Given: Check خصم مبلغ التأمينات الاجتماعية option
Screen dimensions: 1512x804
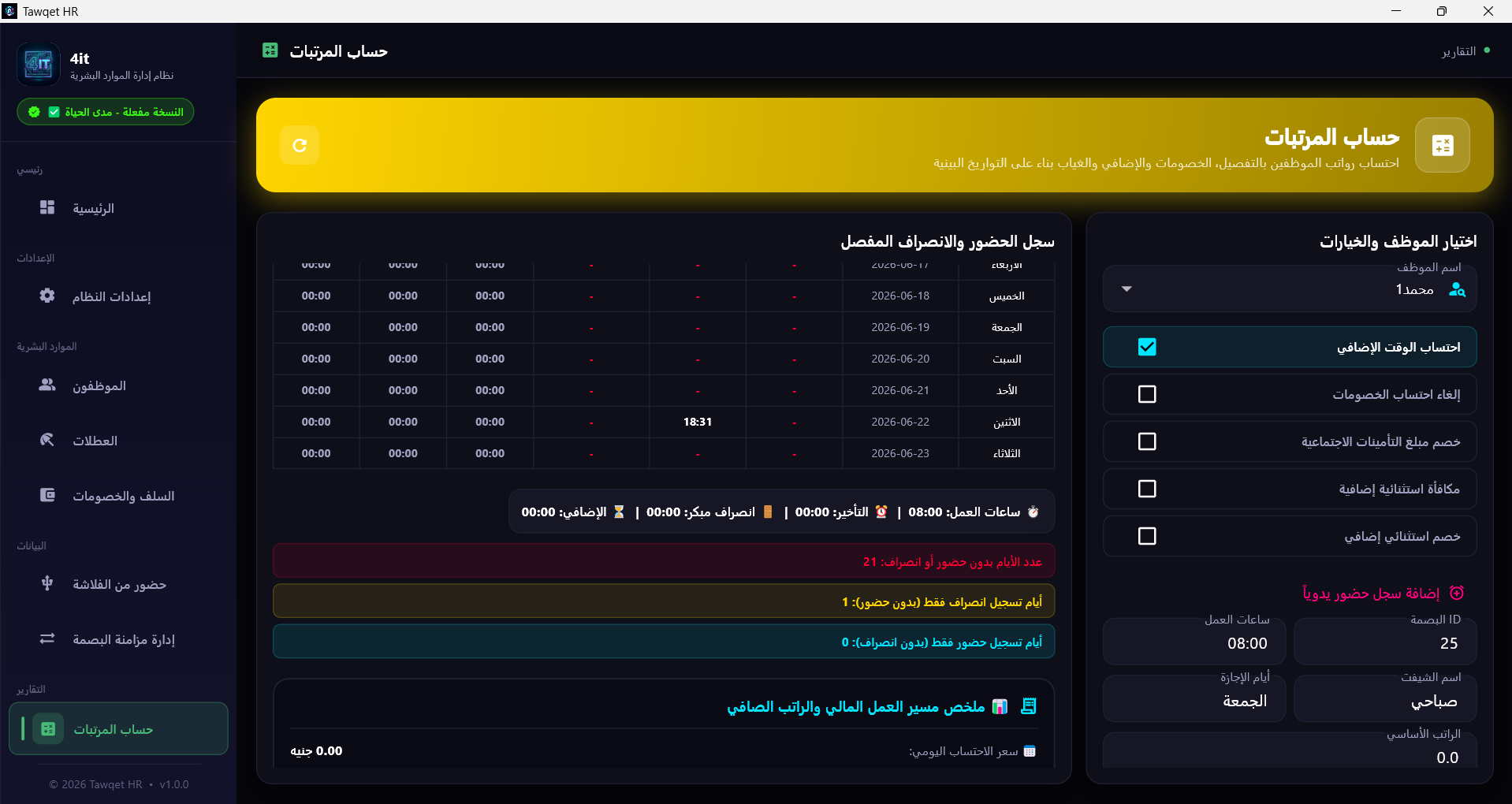Looking at the screenshot, I should [1147, 441].
